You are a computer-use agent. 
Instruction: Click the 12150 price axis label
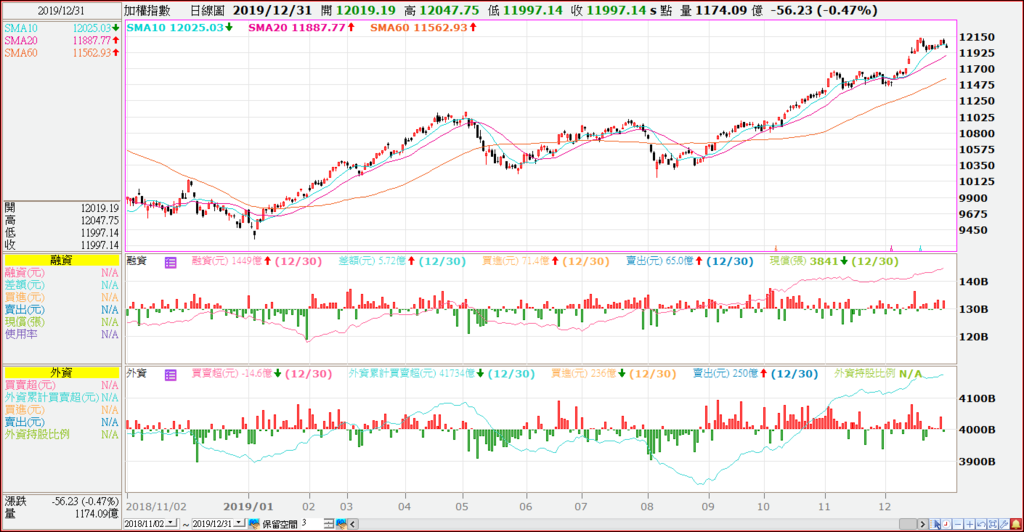point(977,37)
